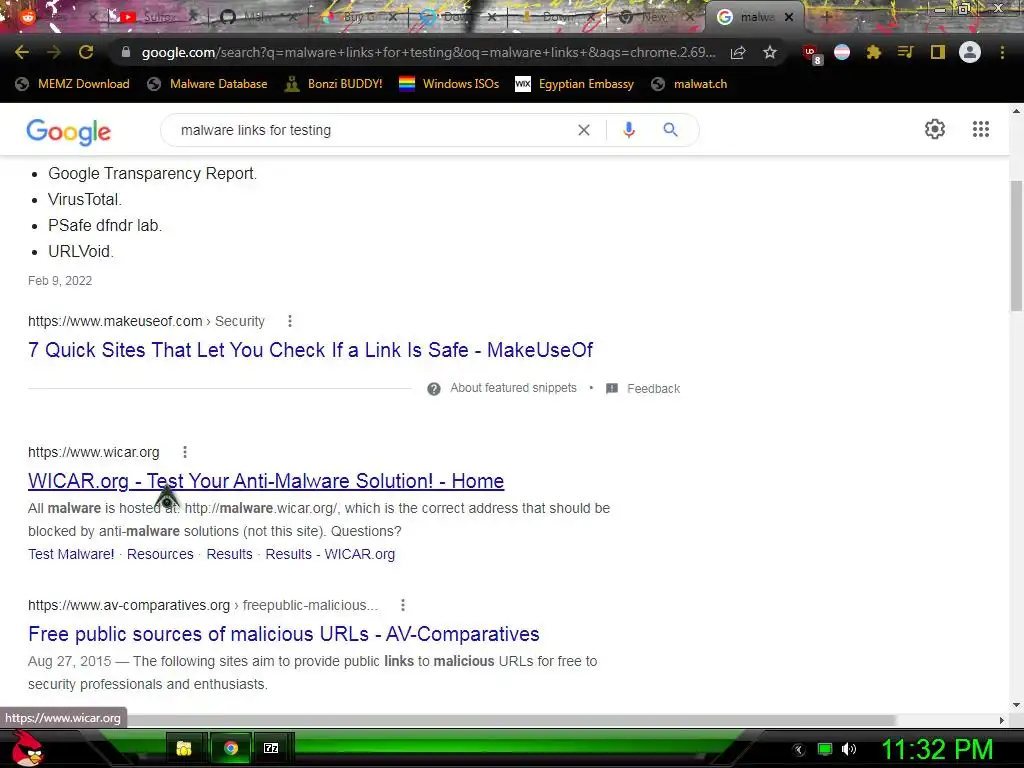Viewport: 1024px width, 768px height.
Task: Click the padlock site info icon
Action: (x=126, y=52)
